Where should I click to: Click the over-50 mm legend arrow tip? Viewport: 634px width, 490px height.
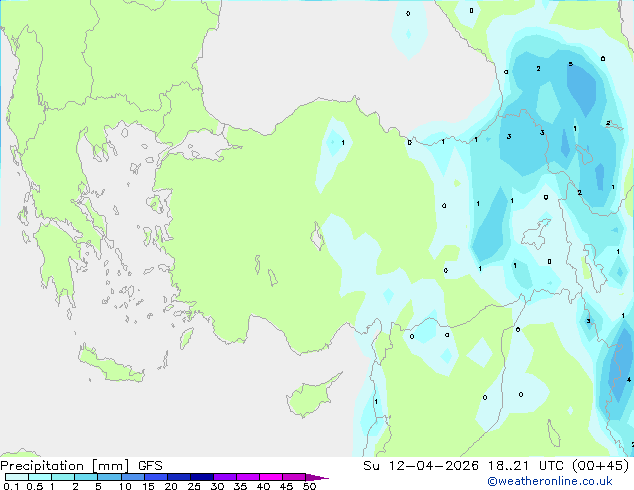point(317,477)
